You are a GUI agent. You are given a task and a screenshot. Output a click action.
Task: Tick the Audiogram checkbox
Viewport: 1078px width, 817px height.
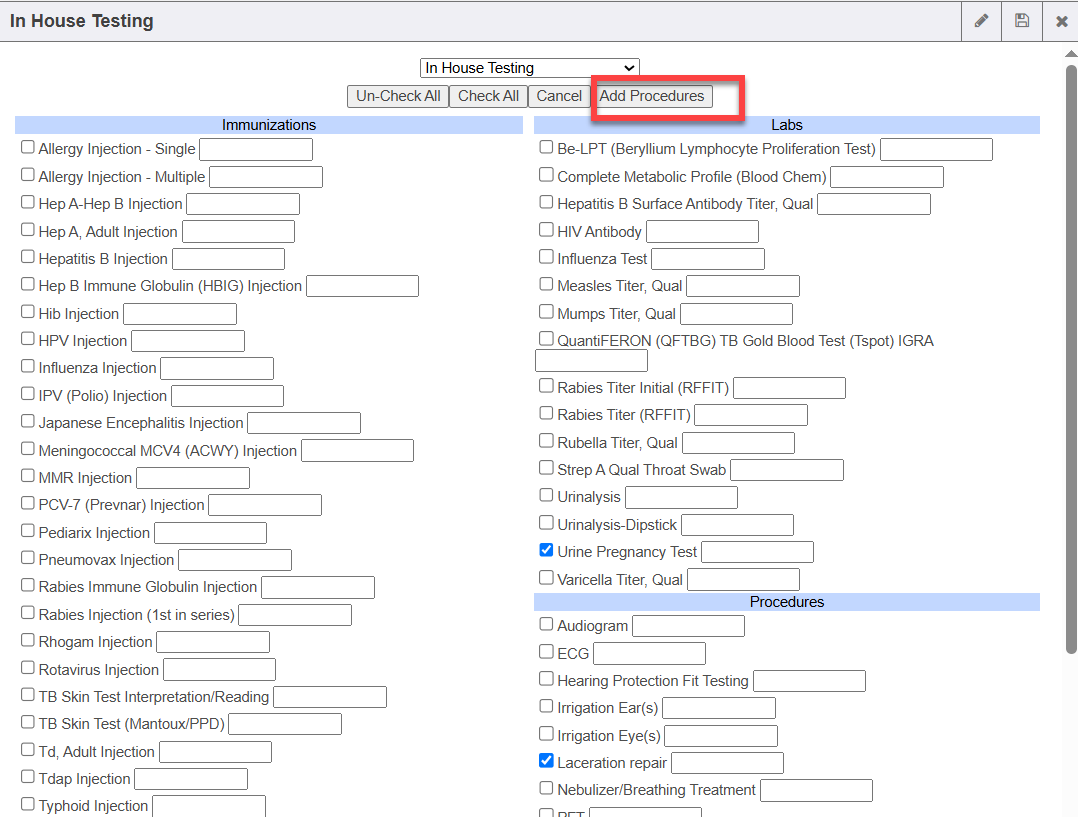tap(546, 624)
